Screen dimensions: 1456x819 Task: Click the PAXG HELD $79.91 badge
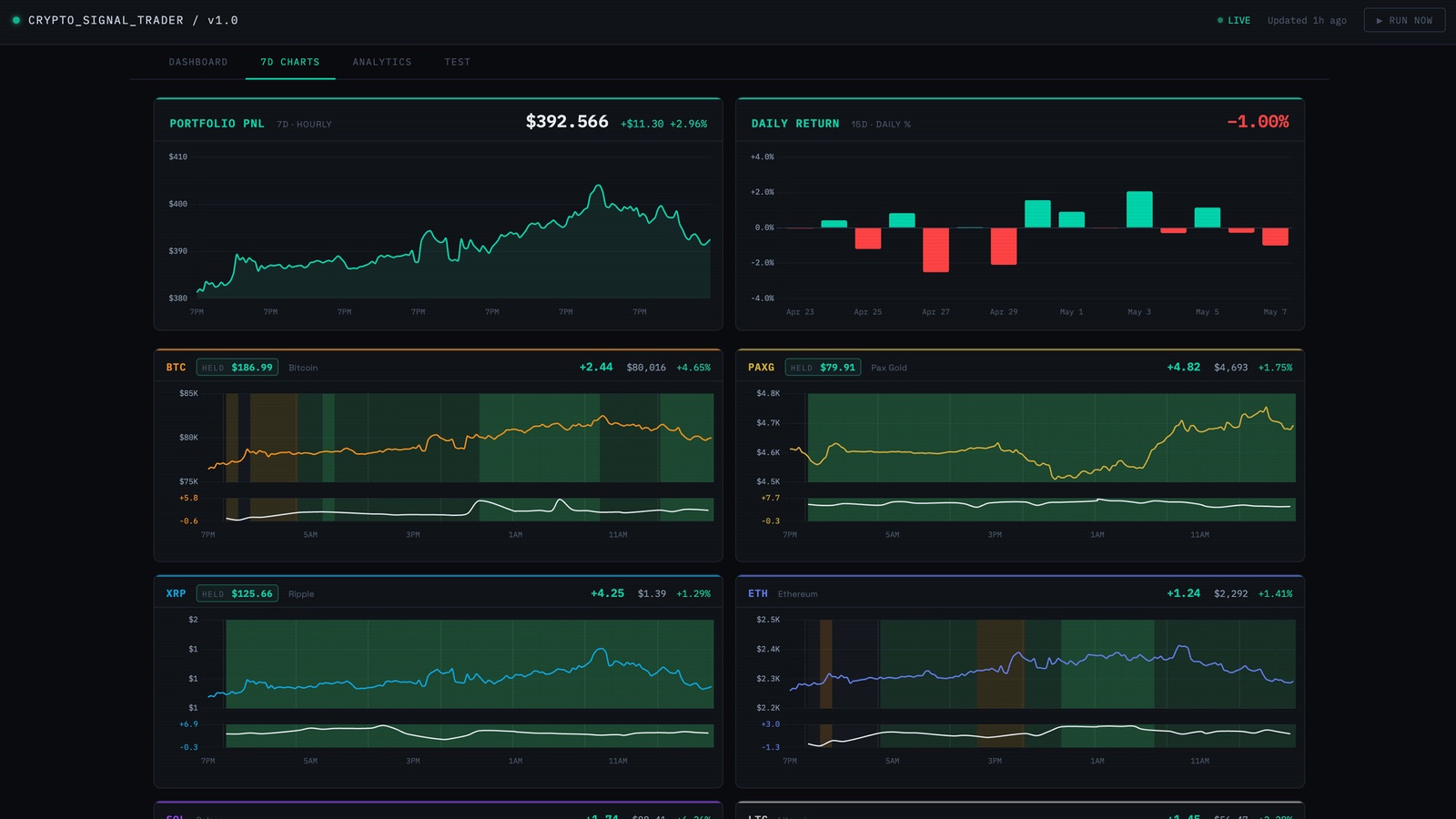click(x=823, y=368)
